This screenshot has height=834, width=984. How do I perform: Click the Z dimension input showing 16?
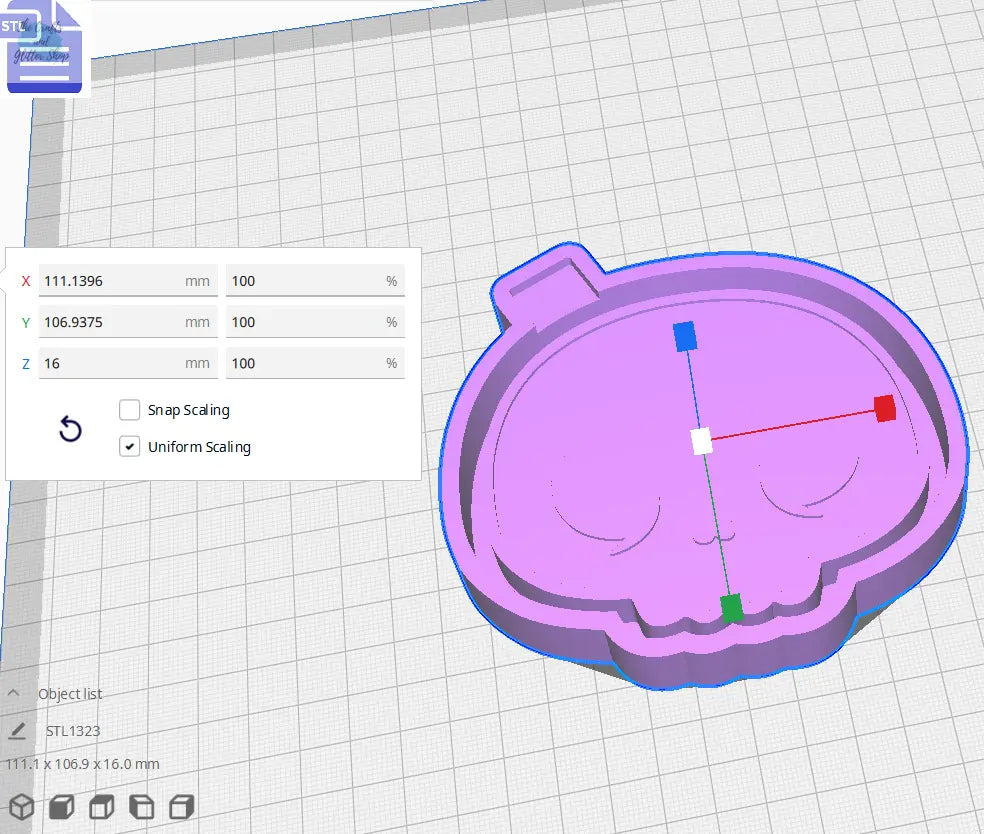tap(128, 363)
